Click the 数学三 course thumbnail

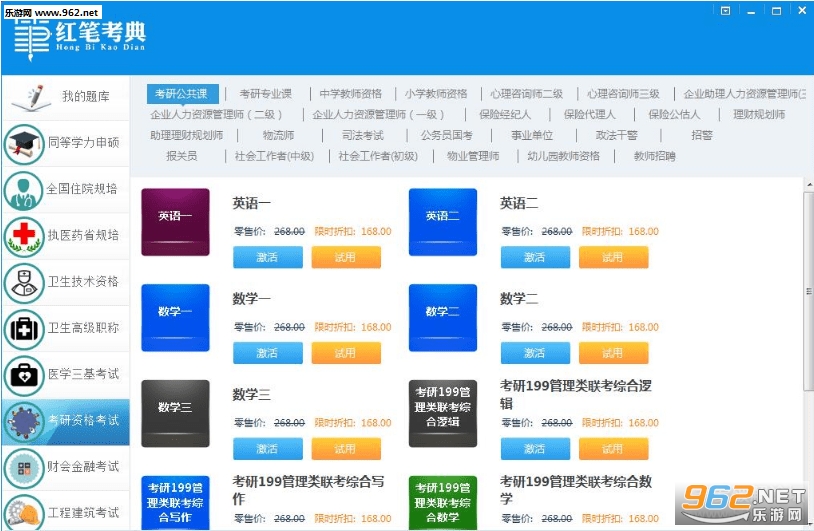point(175,413)
